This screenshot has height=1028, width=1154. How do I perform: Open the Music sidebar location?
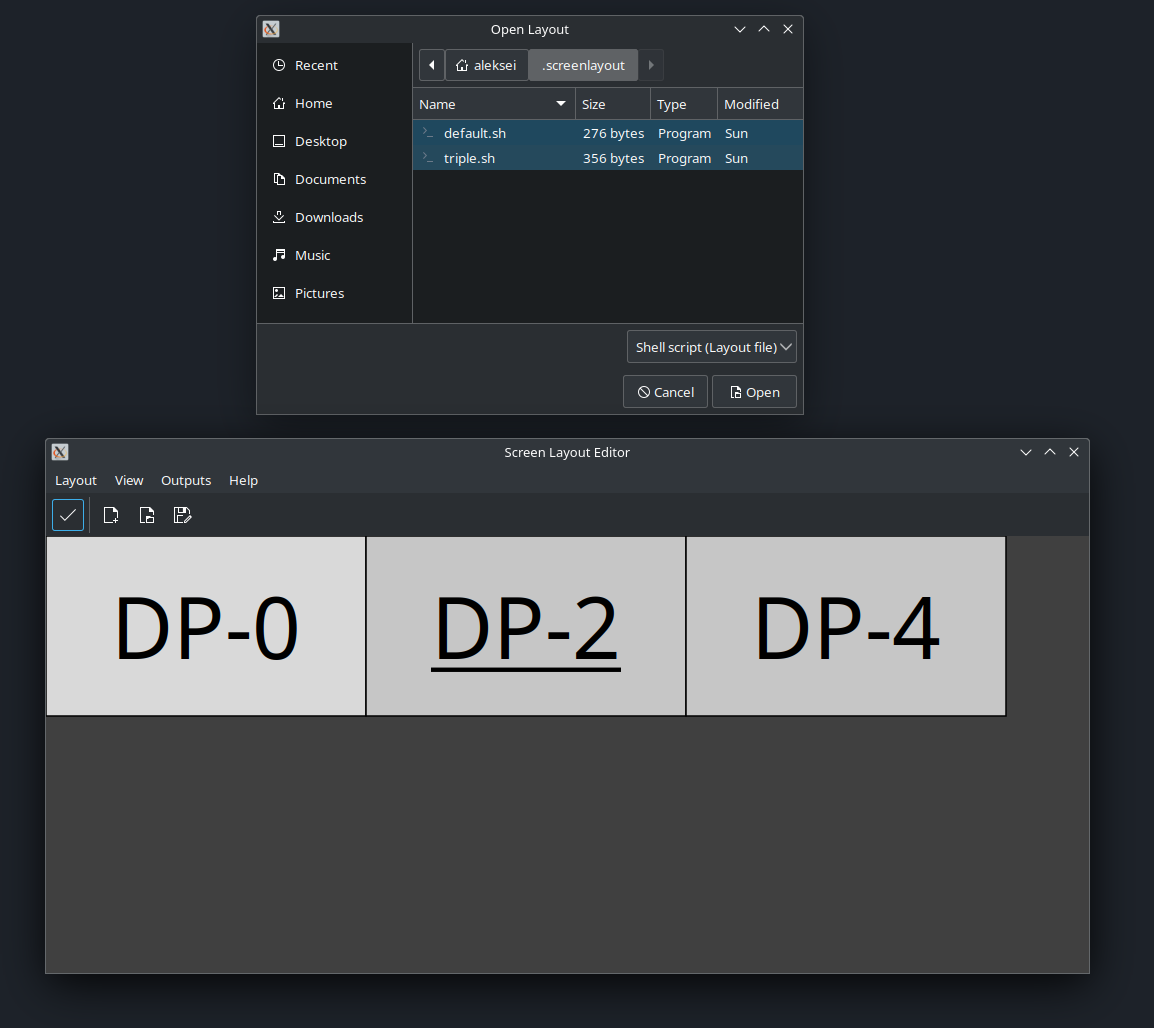point(312,255)
